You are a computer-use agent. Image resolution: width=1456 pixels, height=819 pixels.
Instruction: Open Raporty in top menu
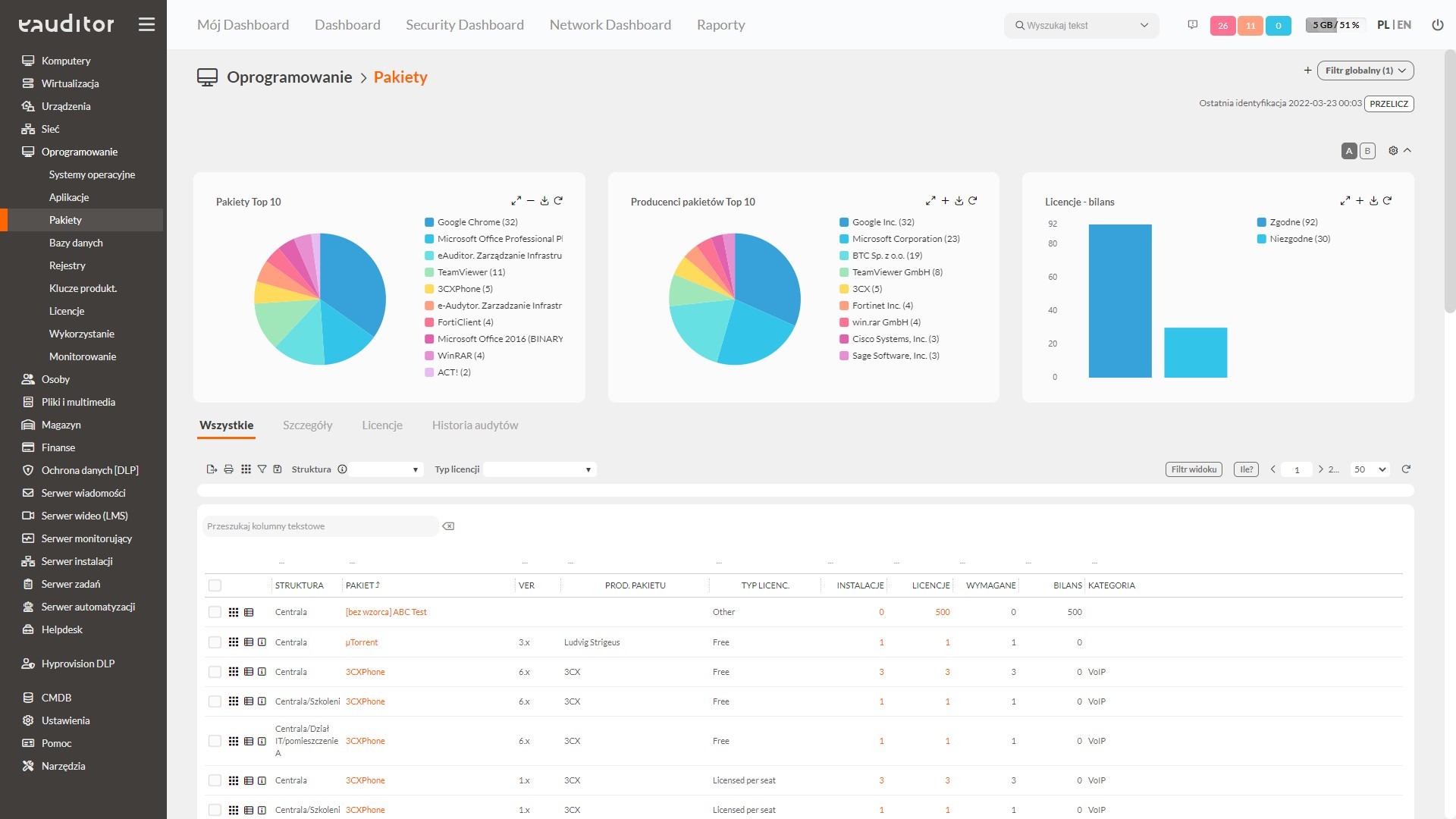(720, 25)
